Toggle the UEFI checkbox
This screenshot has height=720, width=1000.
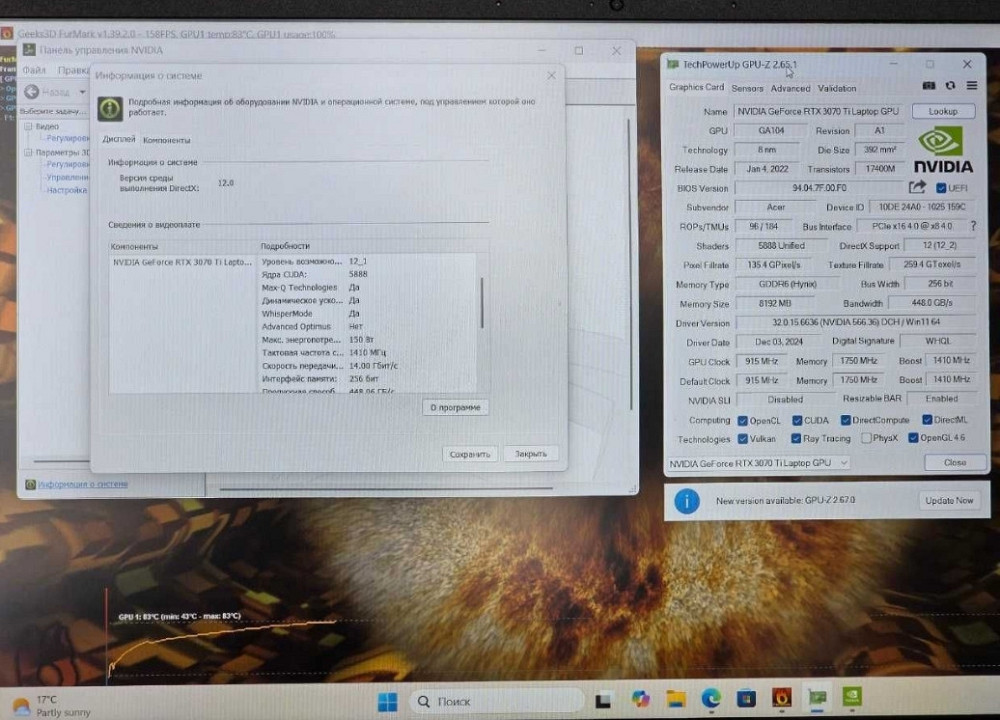pos(941,188)
